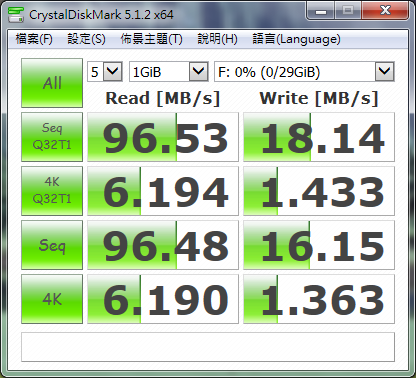Image resolution: width=416 pixels, height=378 pixels.
Task: Click the empty comment field at bottom
Action: pos(208,347)
